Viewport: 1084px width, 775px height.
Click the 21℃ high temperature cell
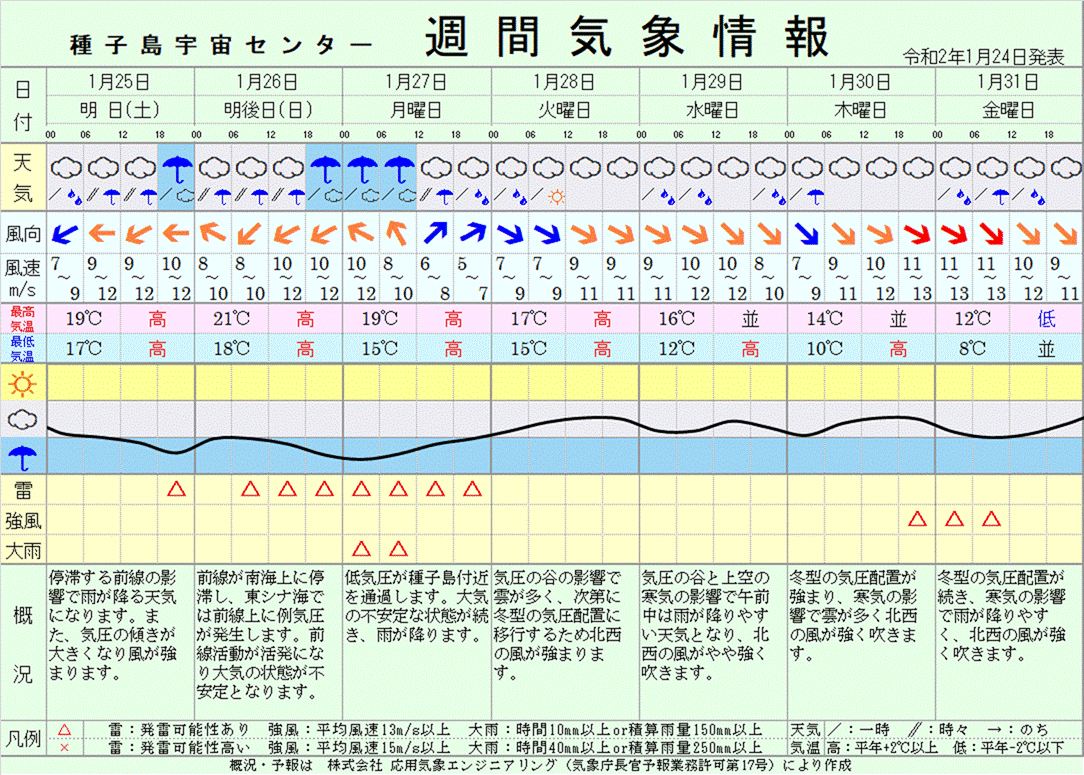[x=231, y=319]
